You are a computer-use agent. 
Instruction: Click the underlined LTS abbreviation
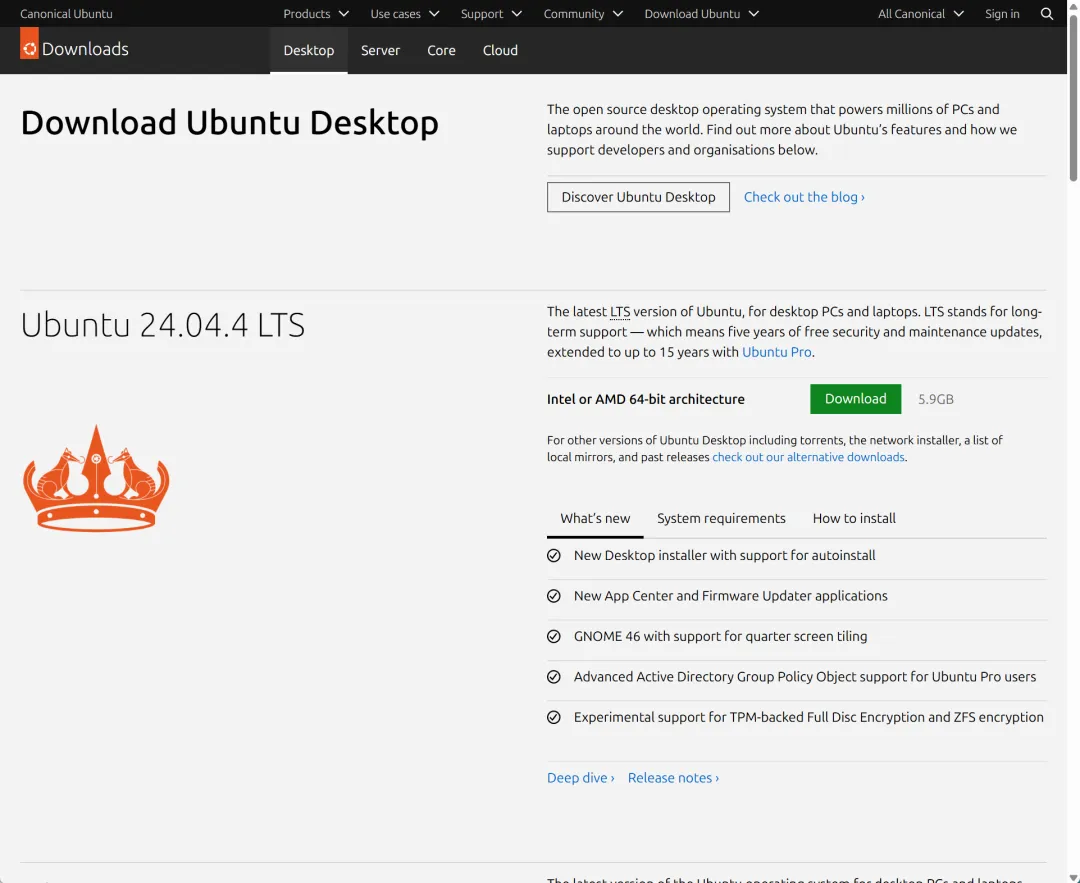point(620,312)
